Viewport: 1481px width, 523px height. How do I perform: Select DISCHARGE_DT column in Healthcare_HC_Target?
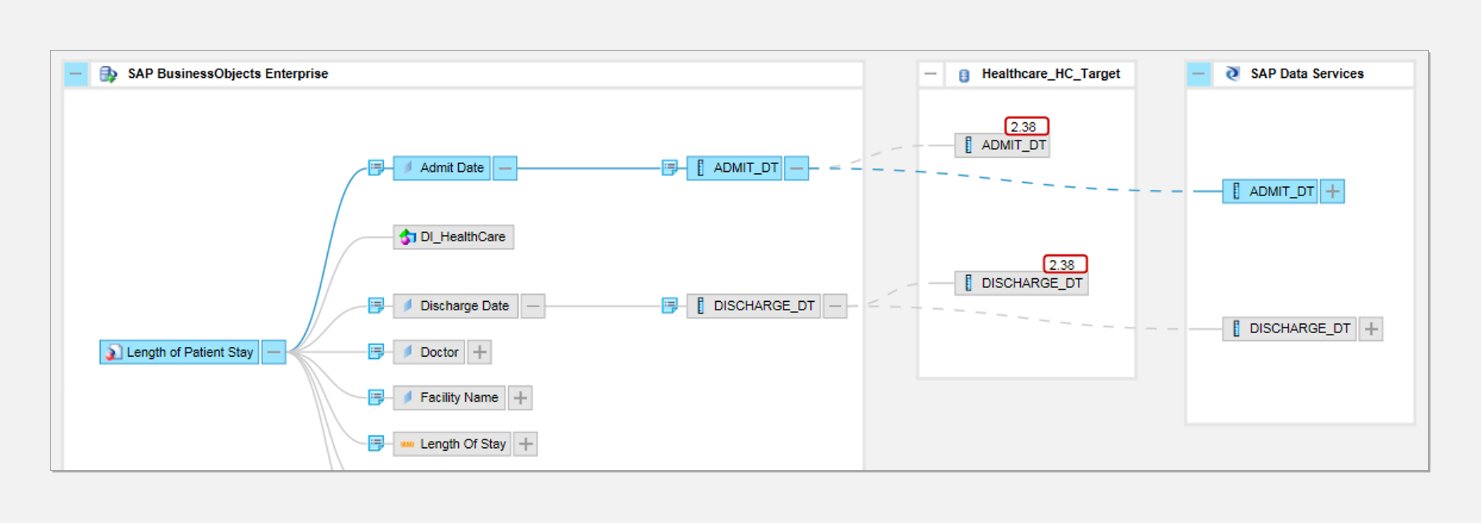1021,283
